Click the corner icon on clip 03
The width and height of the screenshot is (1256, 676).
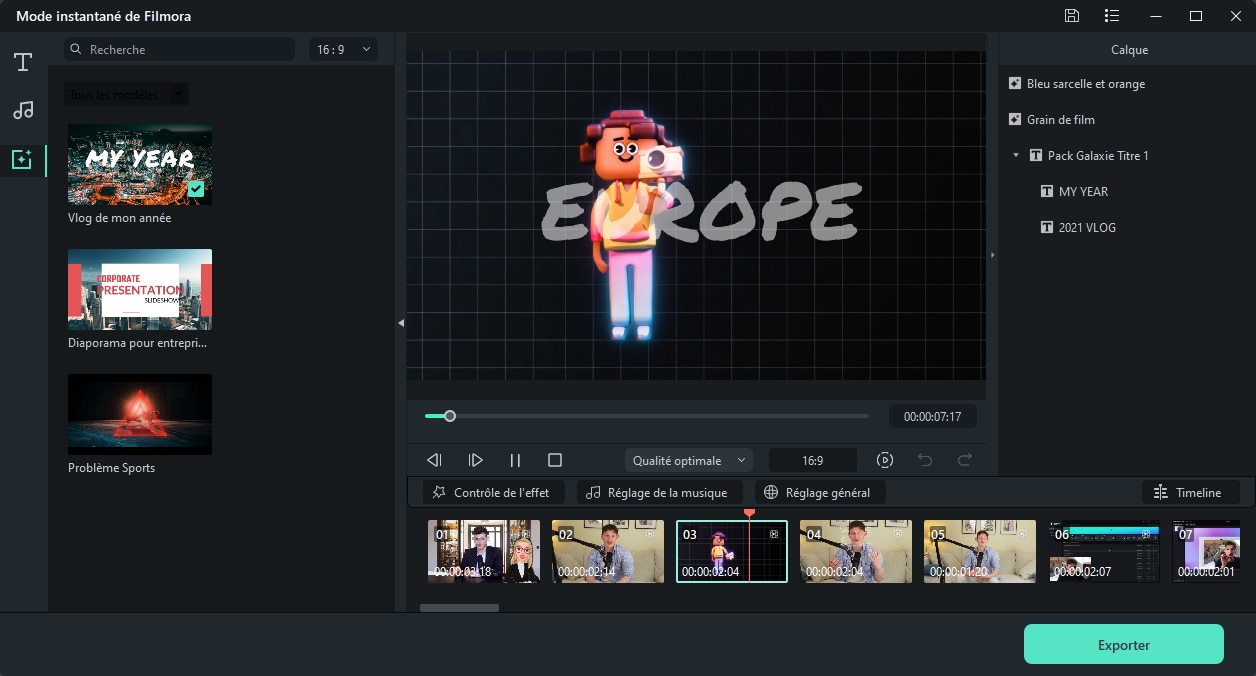(x=773, y=535)
